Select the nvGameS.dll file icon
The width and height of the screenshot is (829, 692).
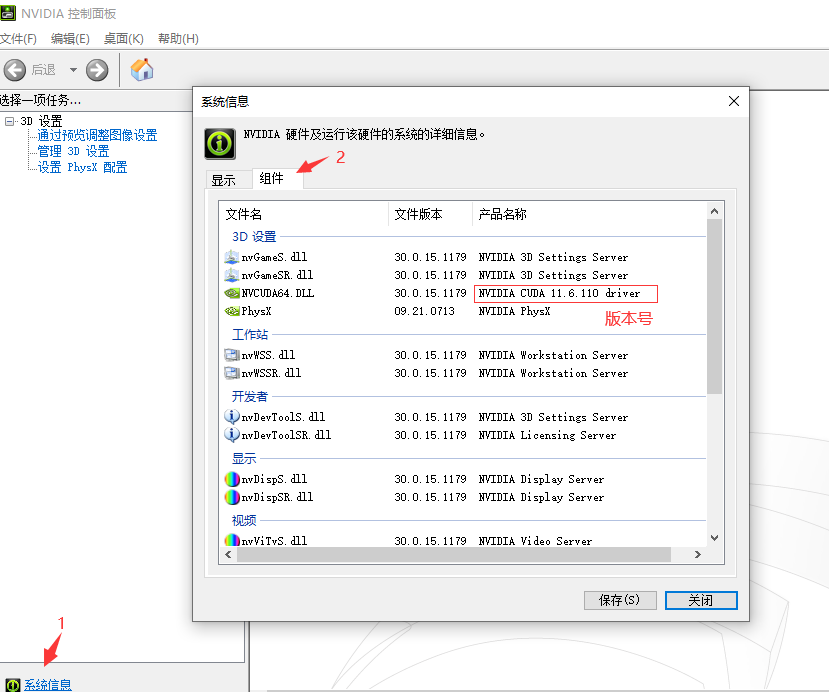click(232, 257)
